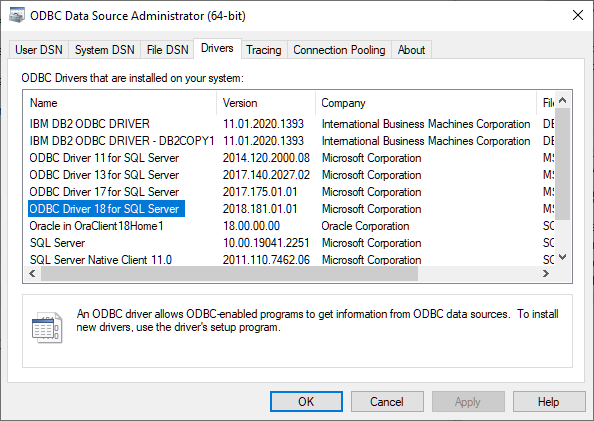This screenshot has height=421, width=594.
Task: Sort by the Company column header
Action: [426, 103]
